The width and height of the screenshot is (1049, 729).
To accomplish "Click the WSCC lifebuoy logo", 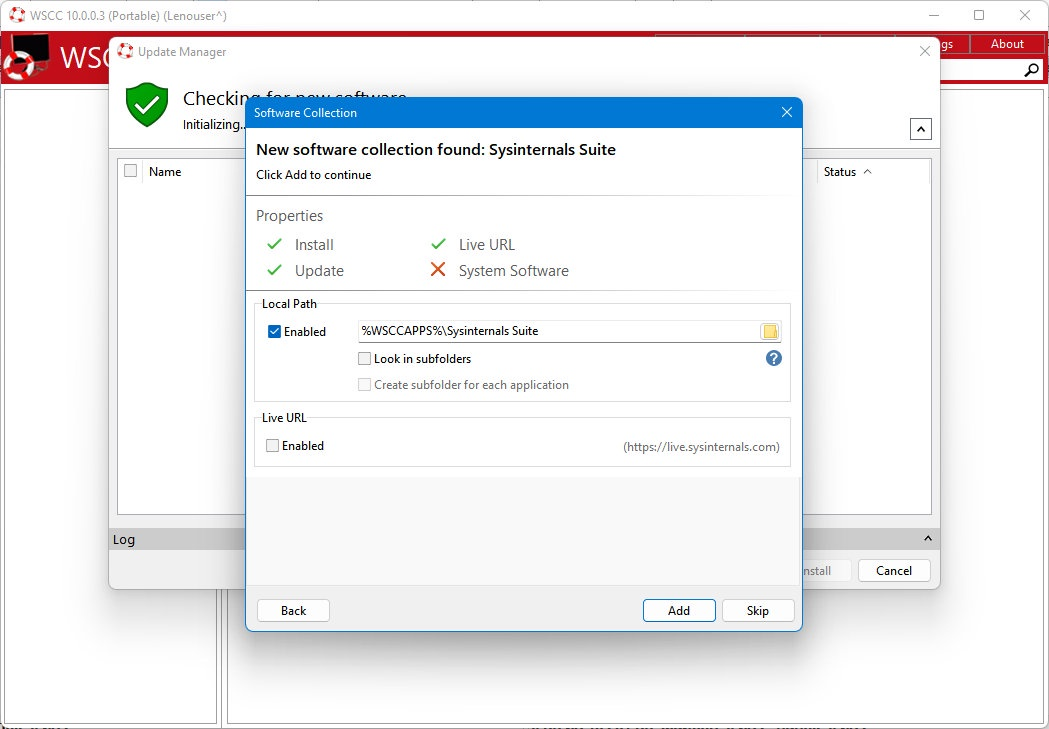I will tap(25, 56).
